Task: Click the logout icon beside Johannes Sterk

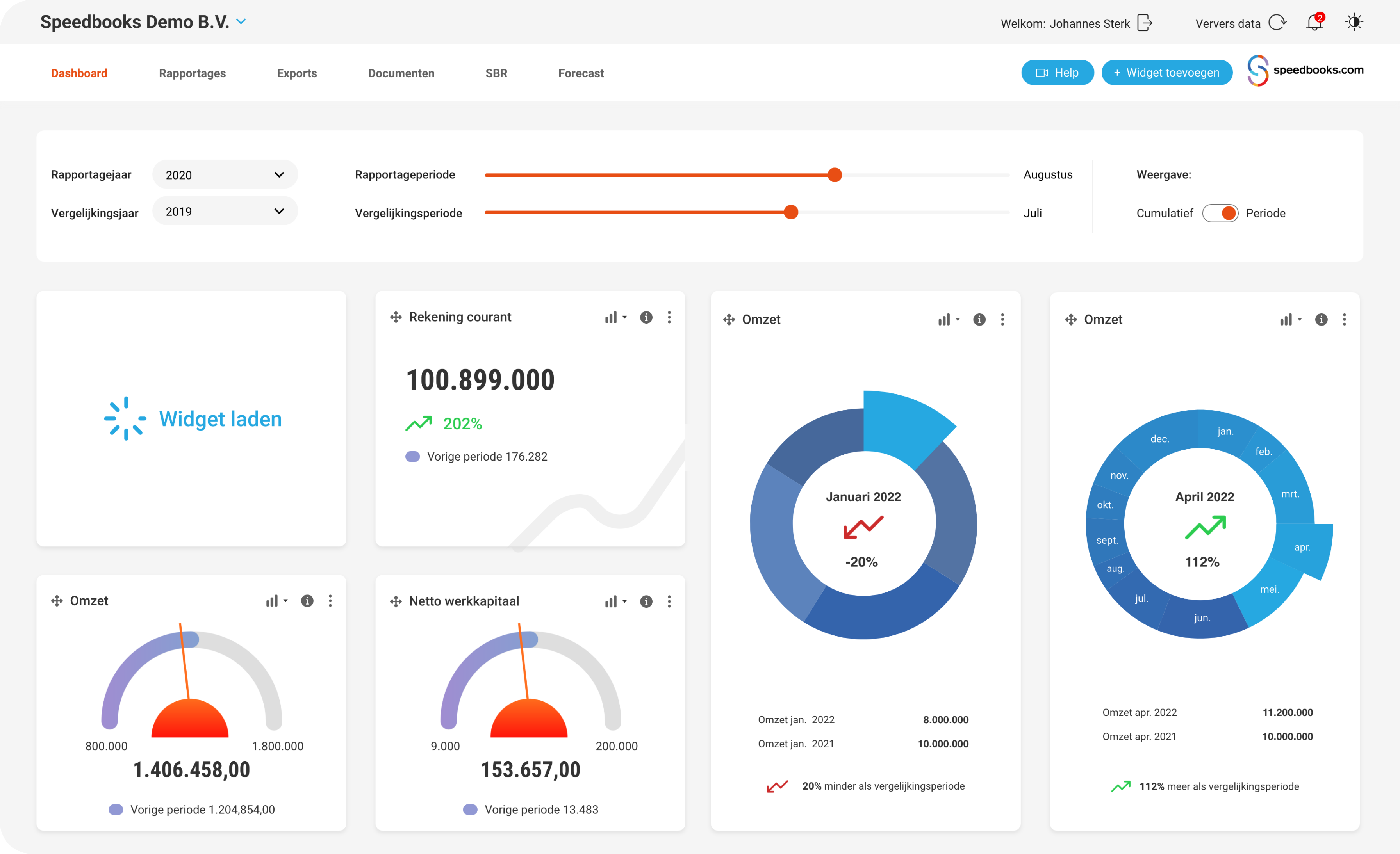Action: [x=1145, y=23]
